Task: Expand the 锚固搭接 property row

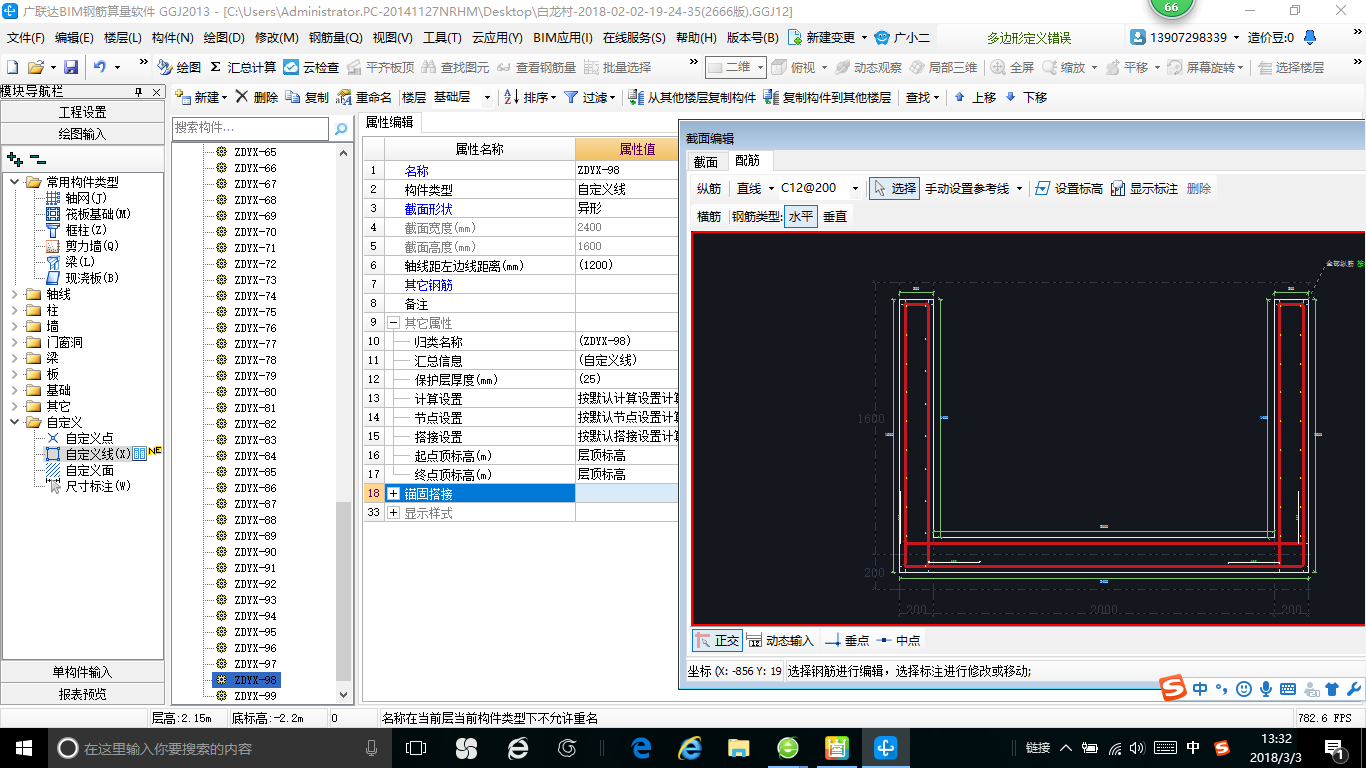Action: [x=393, y=494]
